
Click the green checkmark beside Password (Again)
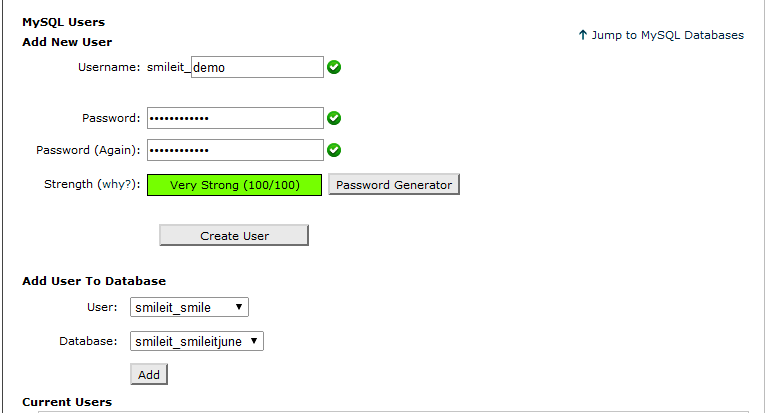335,150
